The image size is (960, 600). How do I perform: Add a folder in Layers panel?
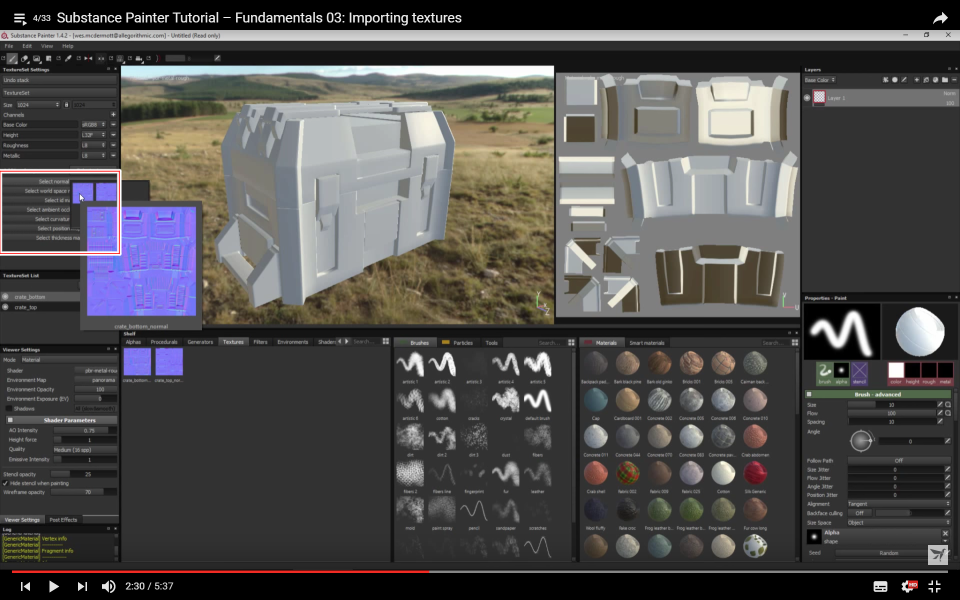945,80
